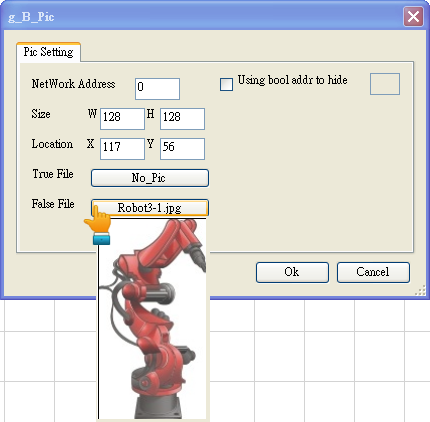Click the bool address box beside the checkbox
The width and height of the screenshot is (430, 422).
point(385,84)
